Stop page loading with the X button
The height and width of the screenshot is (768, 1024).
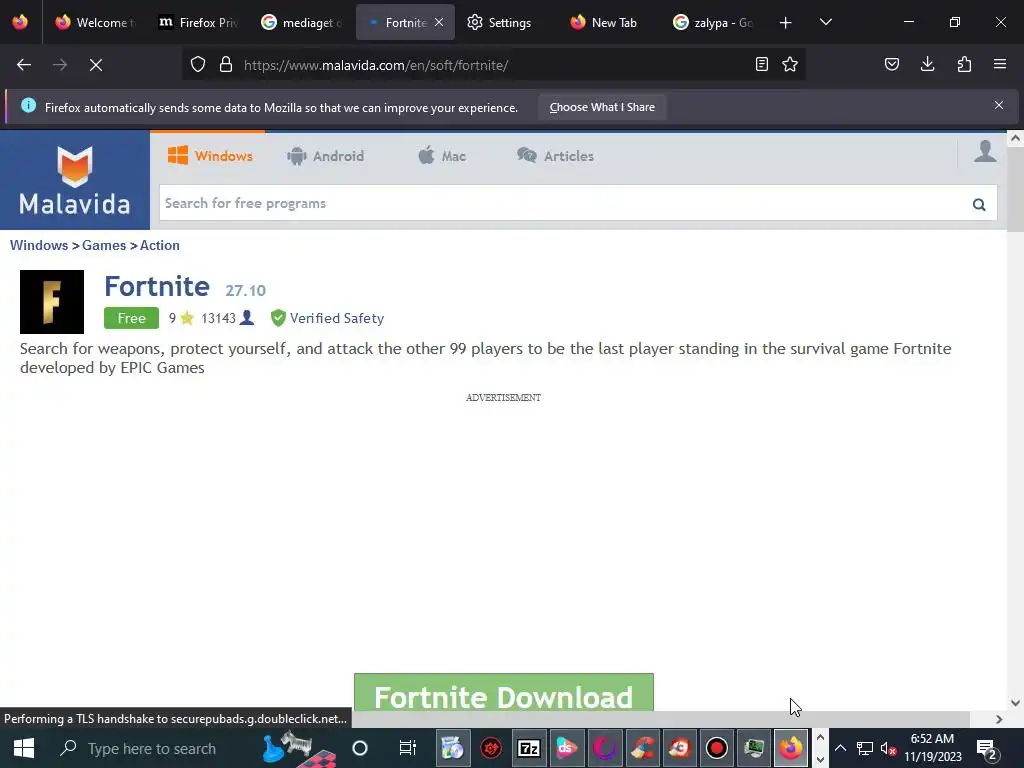pos(96,65)
